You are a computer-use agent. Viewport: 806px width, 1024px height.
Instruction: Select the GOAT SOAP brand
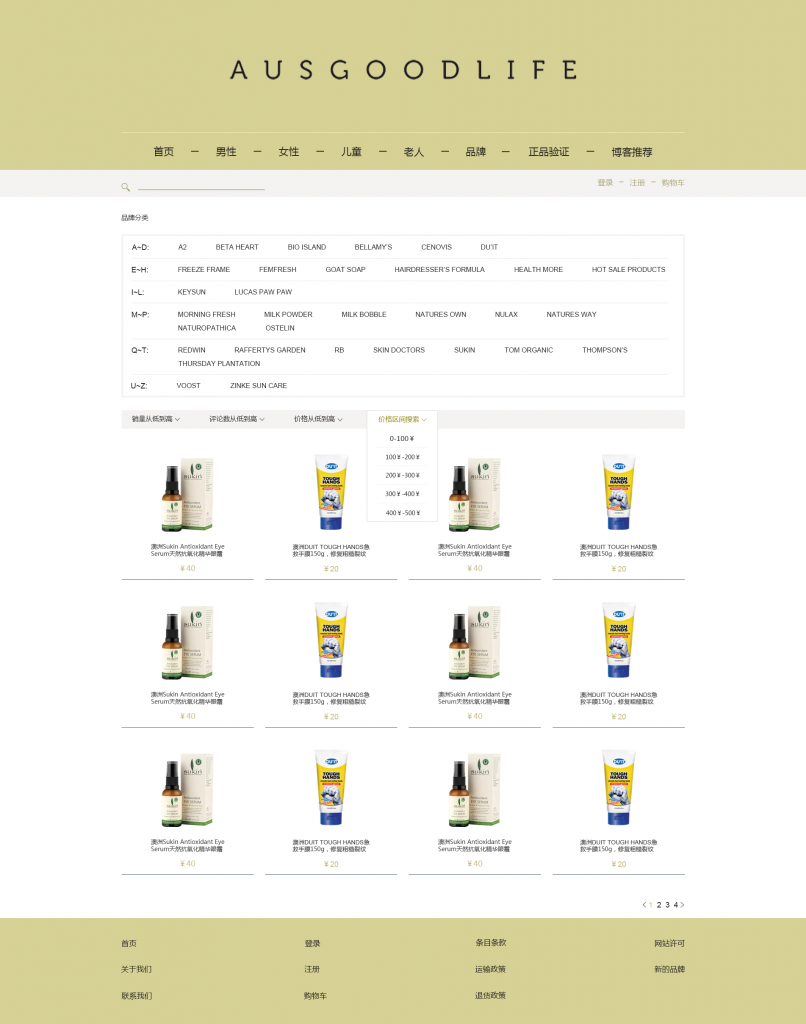tap(346, 269)
